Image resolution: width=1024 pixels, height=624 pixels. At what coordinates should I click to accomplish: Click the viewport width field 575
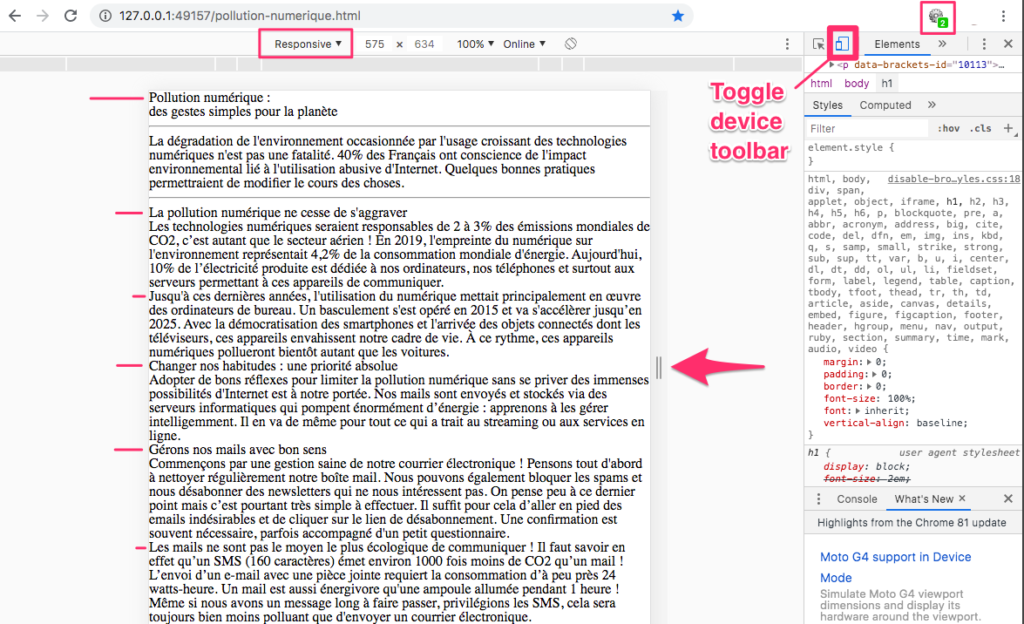(374, 44)
